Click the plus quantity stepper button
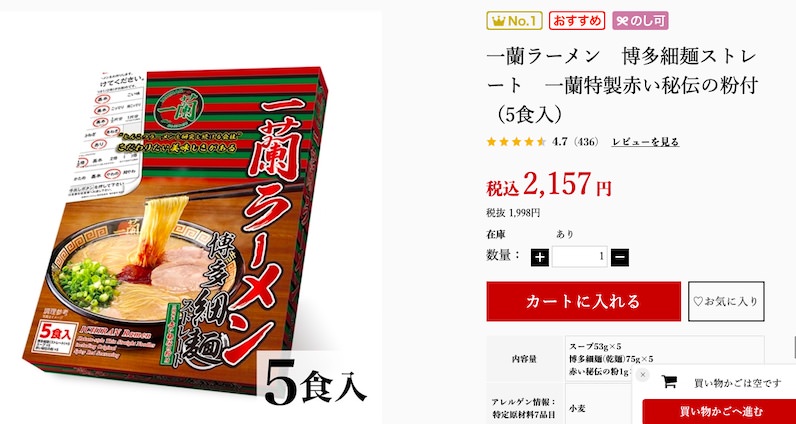796x424 pixels. coord(540,257)
